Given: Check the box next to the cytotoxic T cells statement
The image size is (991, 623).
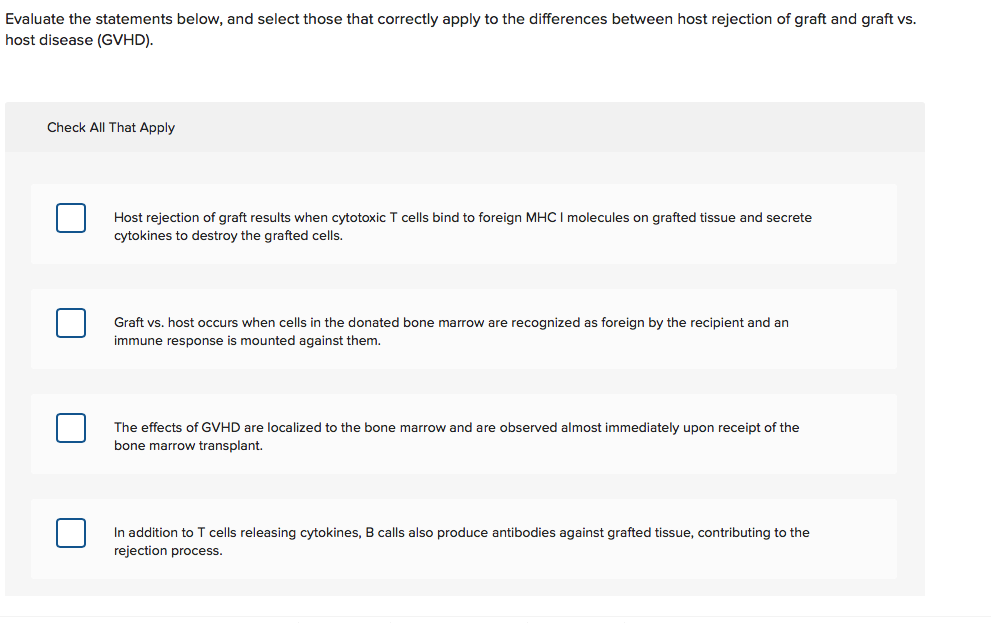Looking at the screenshot, I should click(70, 217).
